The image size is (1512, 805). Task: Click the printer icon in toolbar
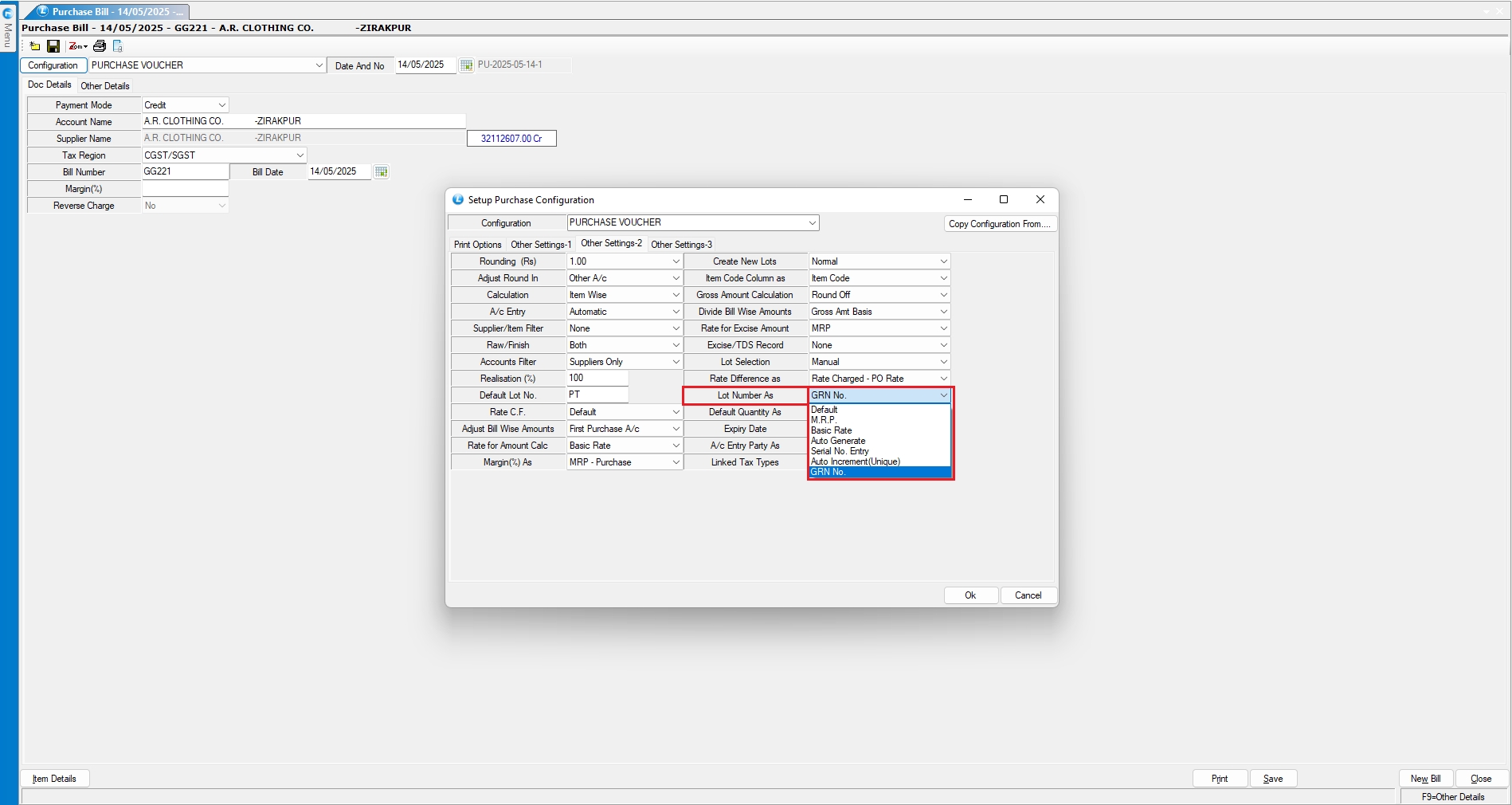click(x=100, y=46)
